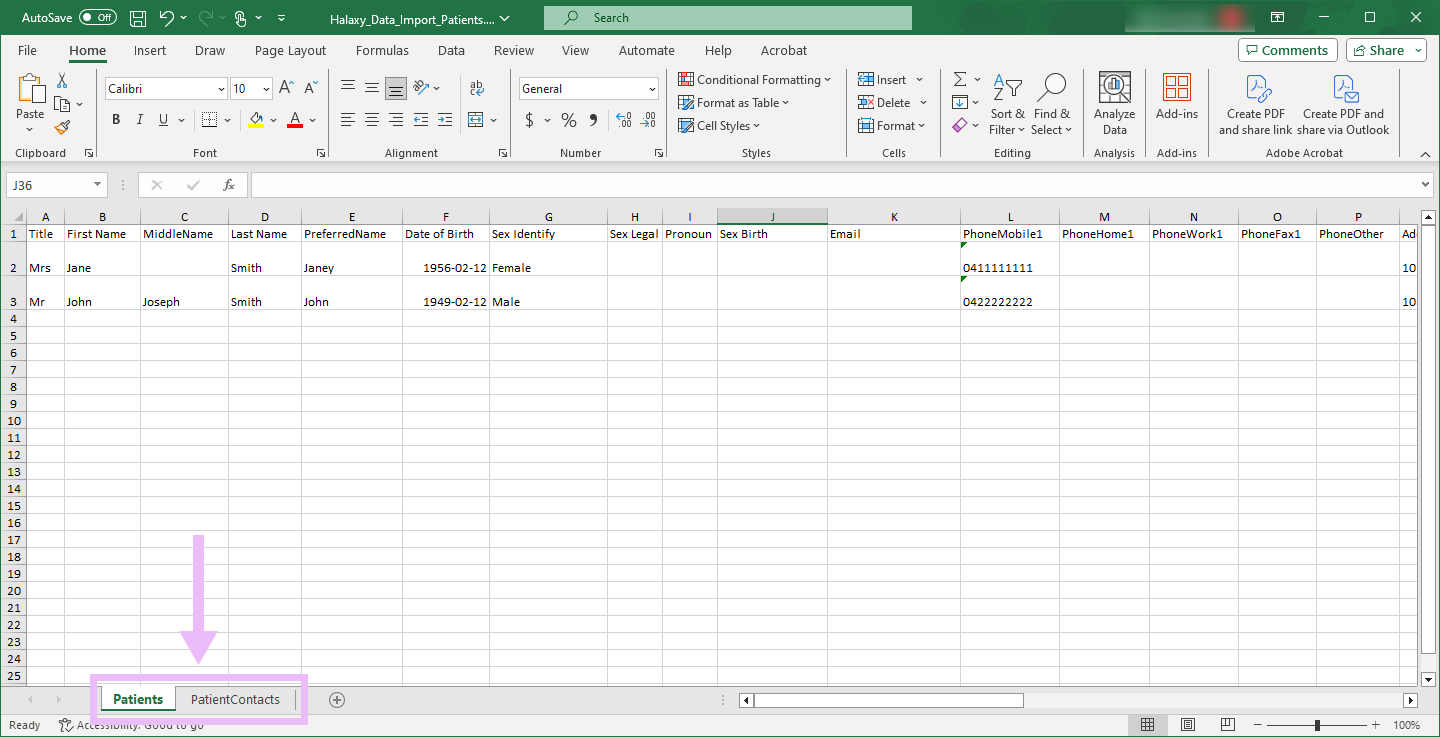Click the Comma Style number icon

tap(593, 119)
